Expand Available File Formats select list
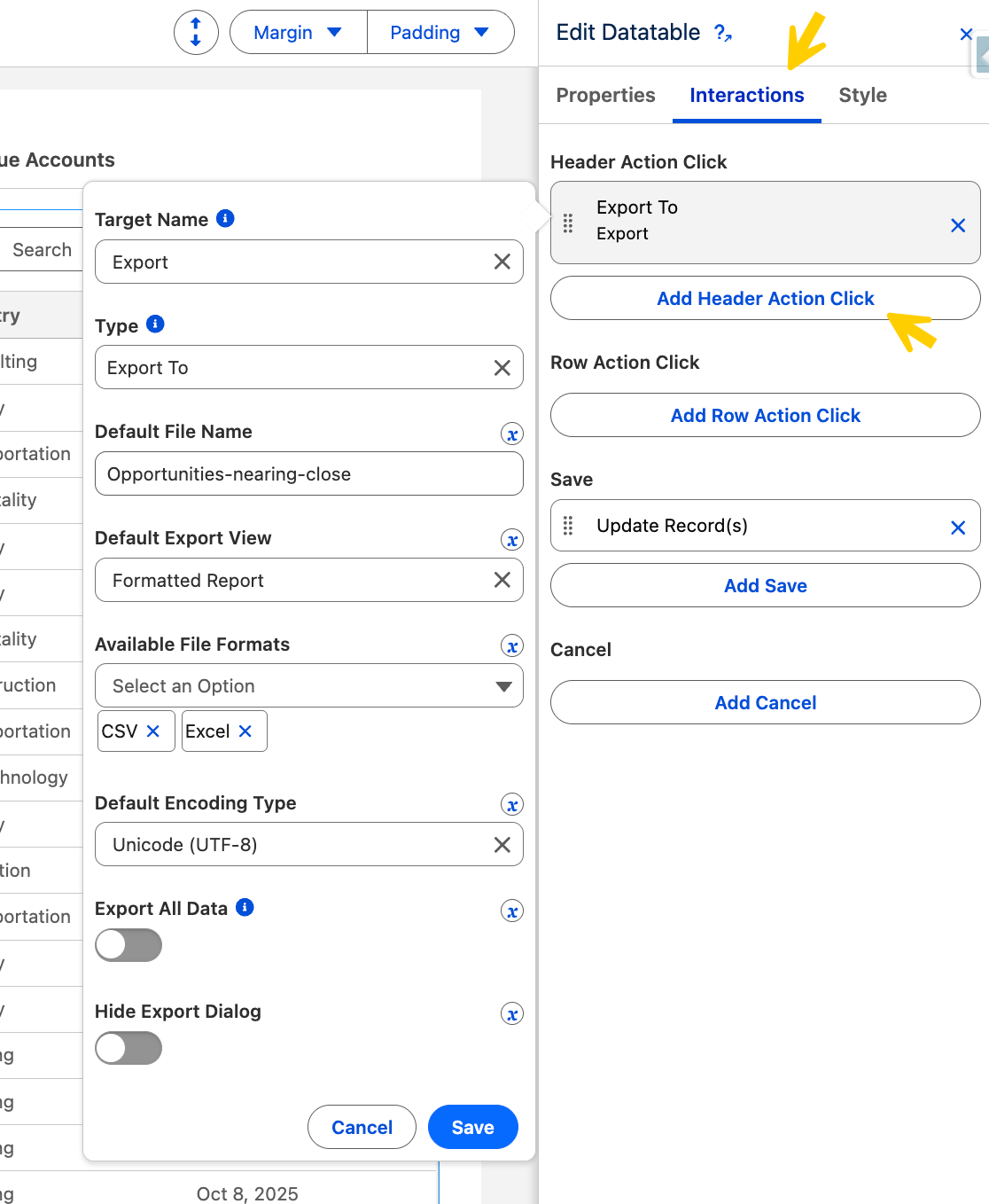The image size is (989, 1204). pyautogui.click(x=308, y=686)
